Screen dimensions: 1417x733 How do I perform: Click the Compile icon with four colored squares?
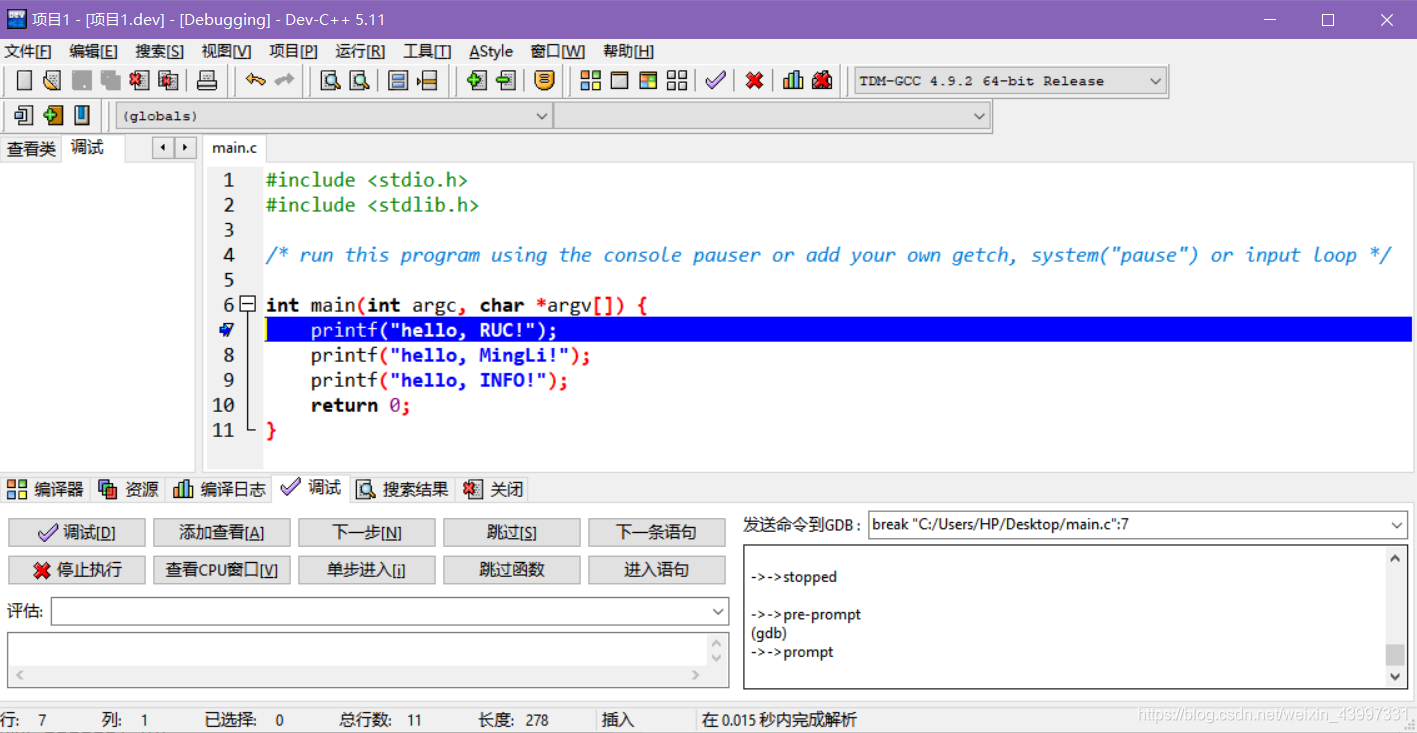pos(590,81)
